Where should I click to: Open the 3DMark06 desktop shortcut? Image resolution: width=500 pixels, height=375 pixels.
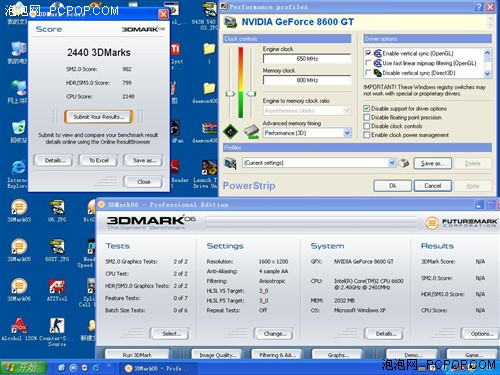(x=19, y=289)
